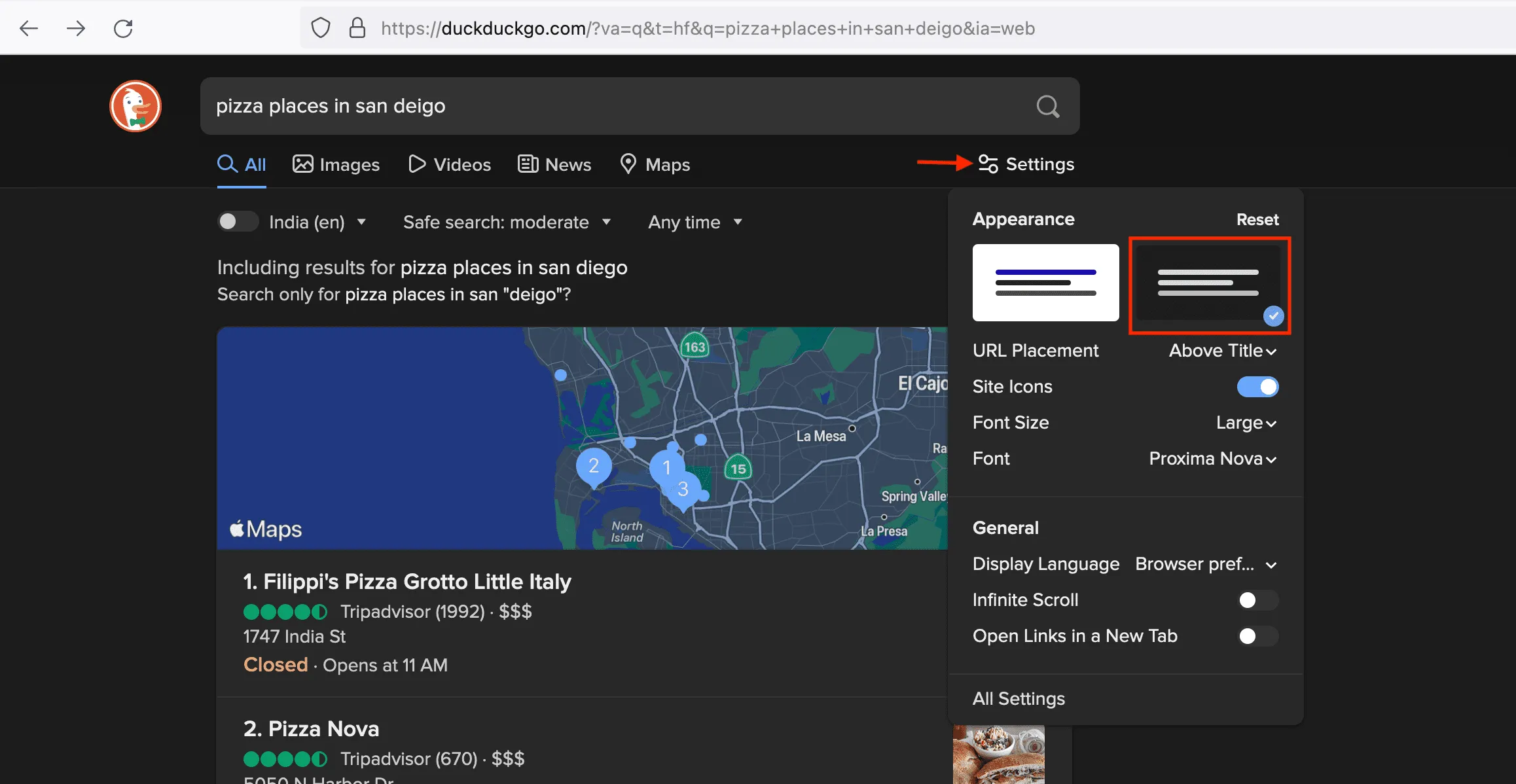Screen dimensions: 1516x784
Task: Go back with the browser back arrow
Action: [29, 28]
